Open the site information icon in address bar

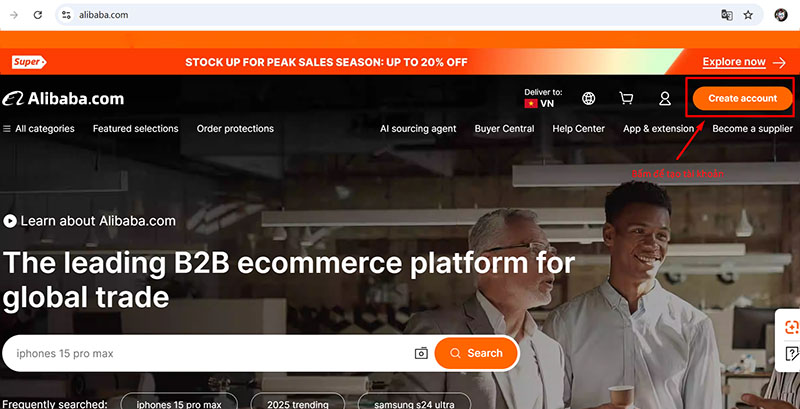click(66, 15)
